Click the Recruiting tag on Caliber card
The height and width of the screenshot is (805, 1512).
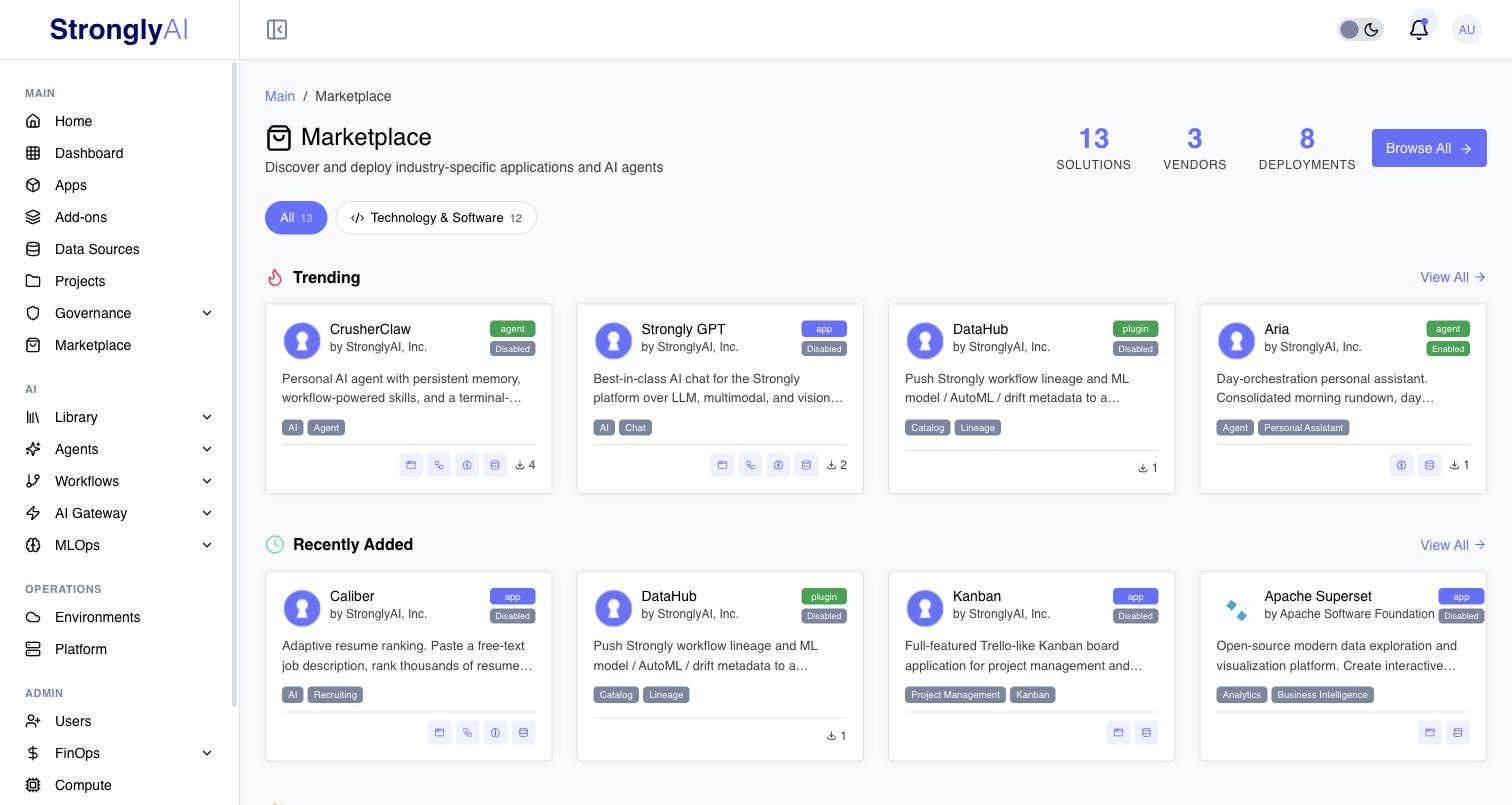(x=335, y=695)
